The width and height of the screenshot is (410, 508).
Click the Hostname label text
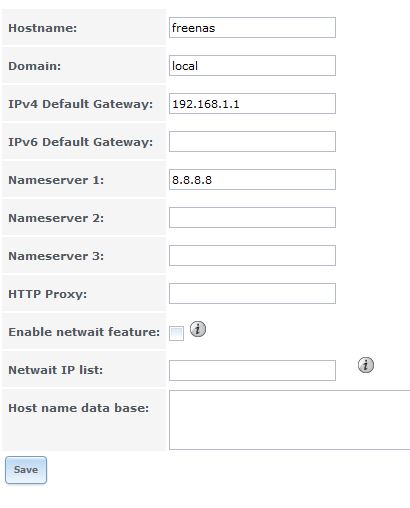tap(43, 28)
